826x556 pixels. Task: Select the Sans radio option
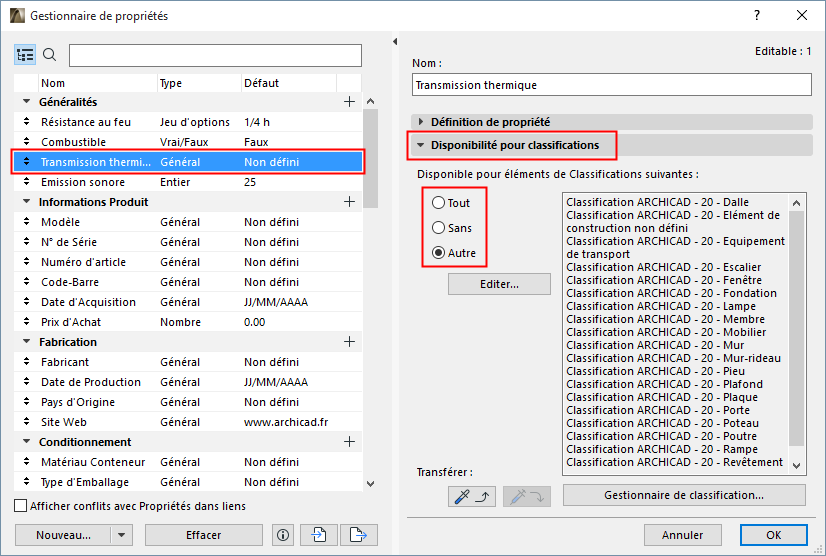pyautogui.click(x=438, y=228)
